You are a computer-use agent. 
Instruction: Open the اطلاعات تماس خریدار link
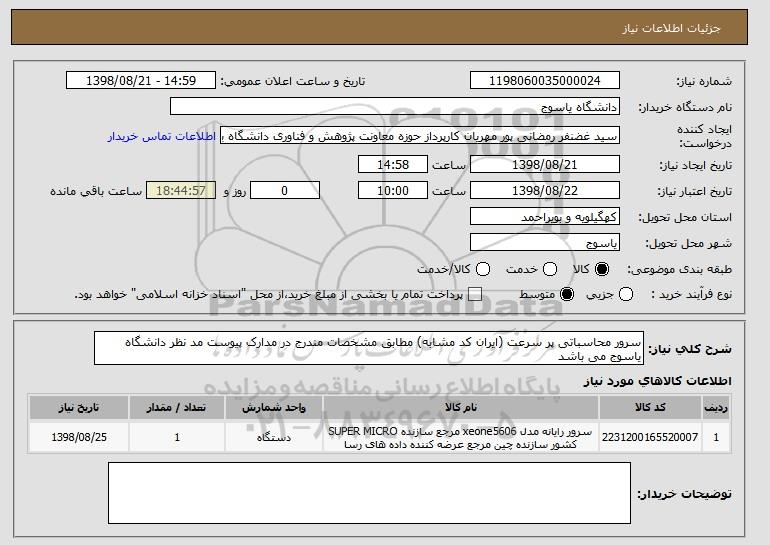click(x=162, y=136)
